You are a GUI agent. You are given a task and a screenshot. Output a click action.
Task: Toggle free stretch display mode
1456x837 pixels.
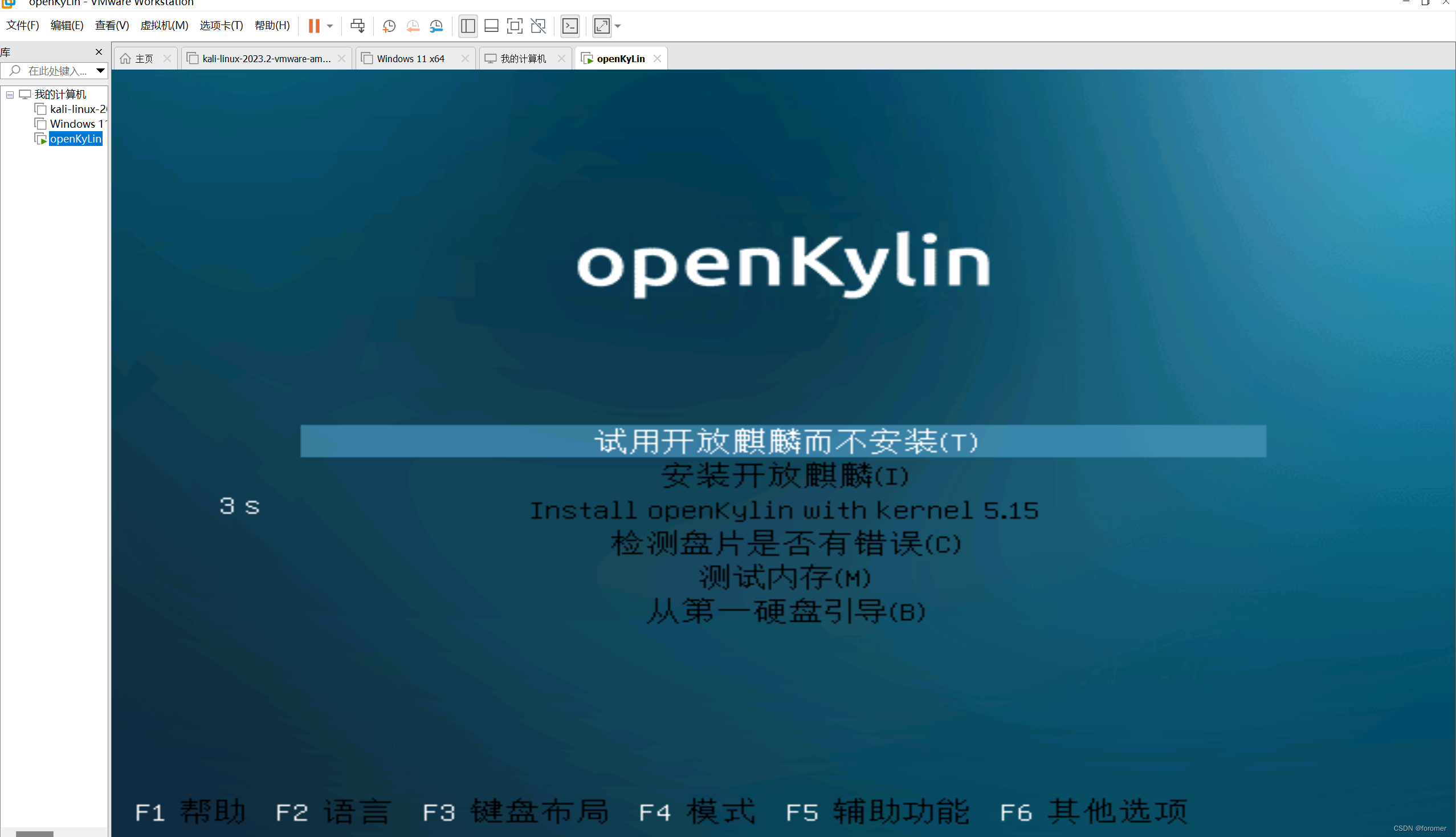602,26
